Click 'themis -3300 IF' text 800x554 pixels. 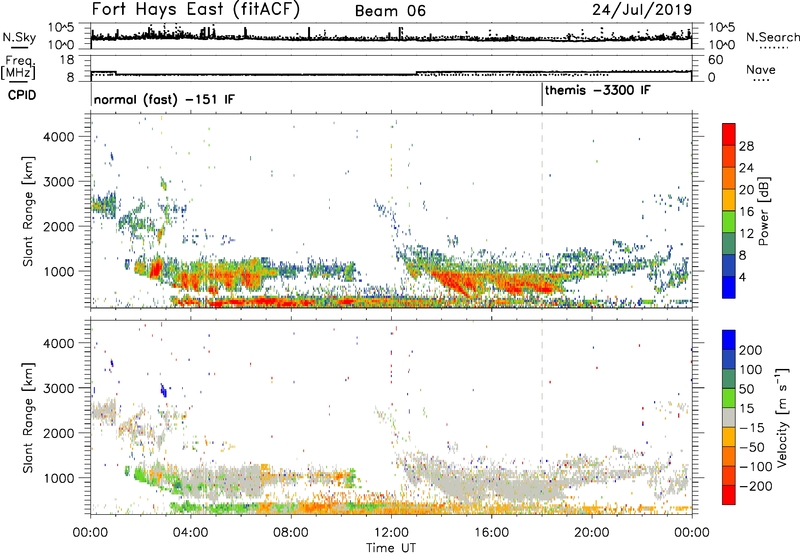coord(597,90)
